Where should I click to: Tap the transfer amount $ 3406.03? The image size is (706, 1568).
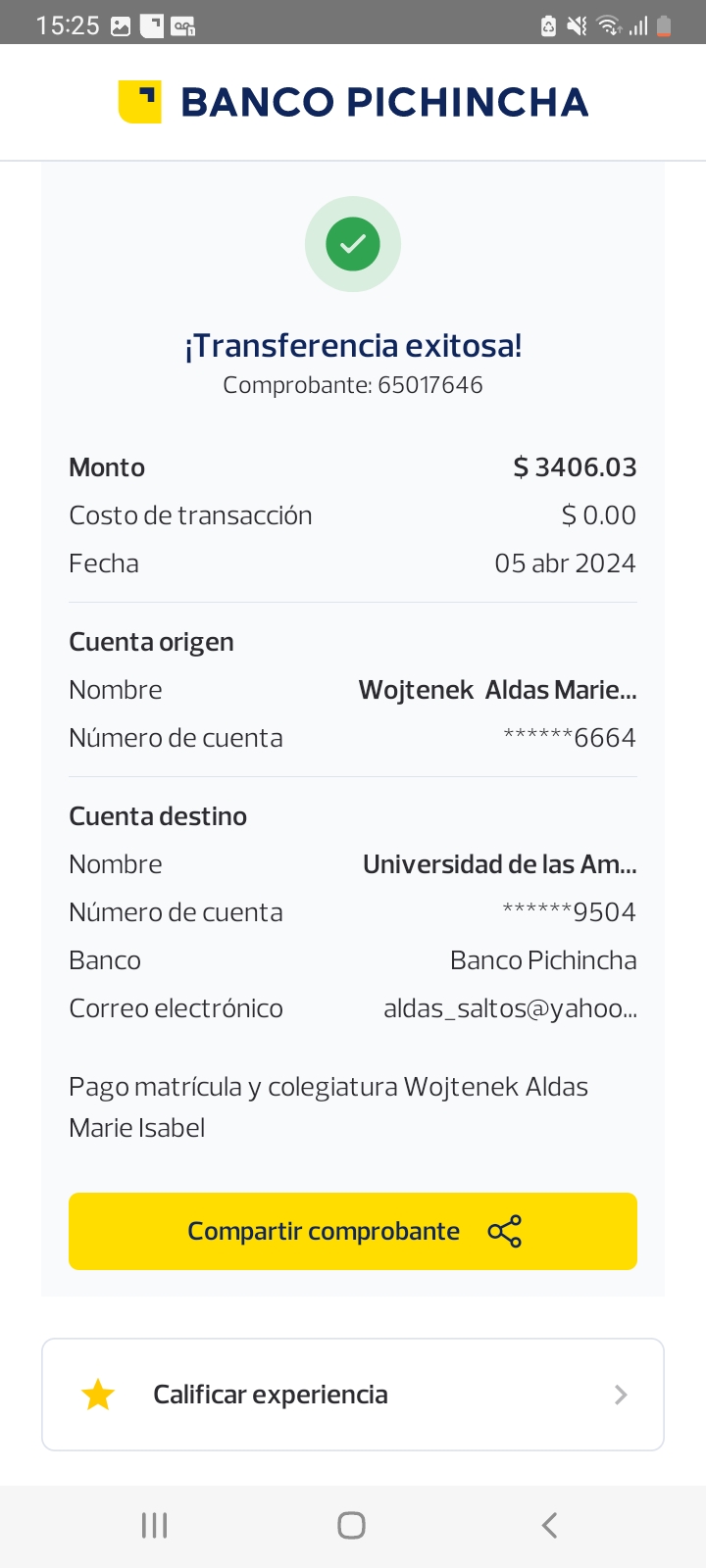tap(575, 467)
